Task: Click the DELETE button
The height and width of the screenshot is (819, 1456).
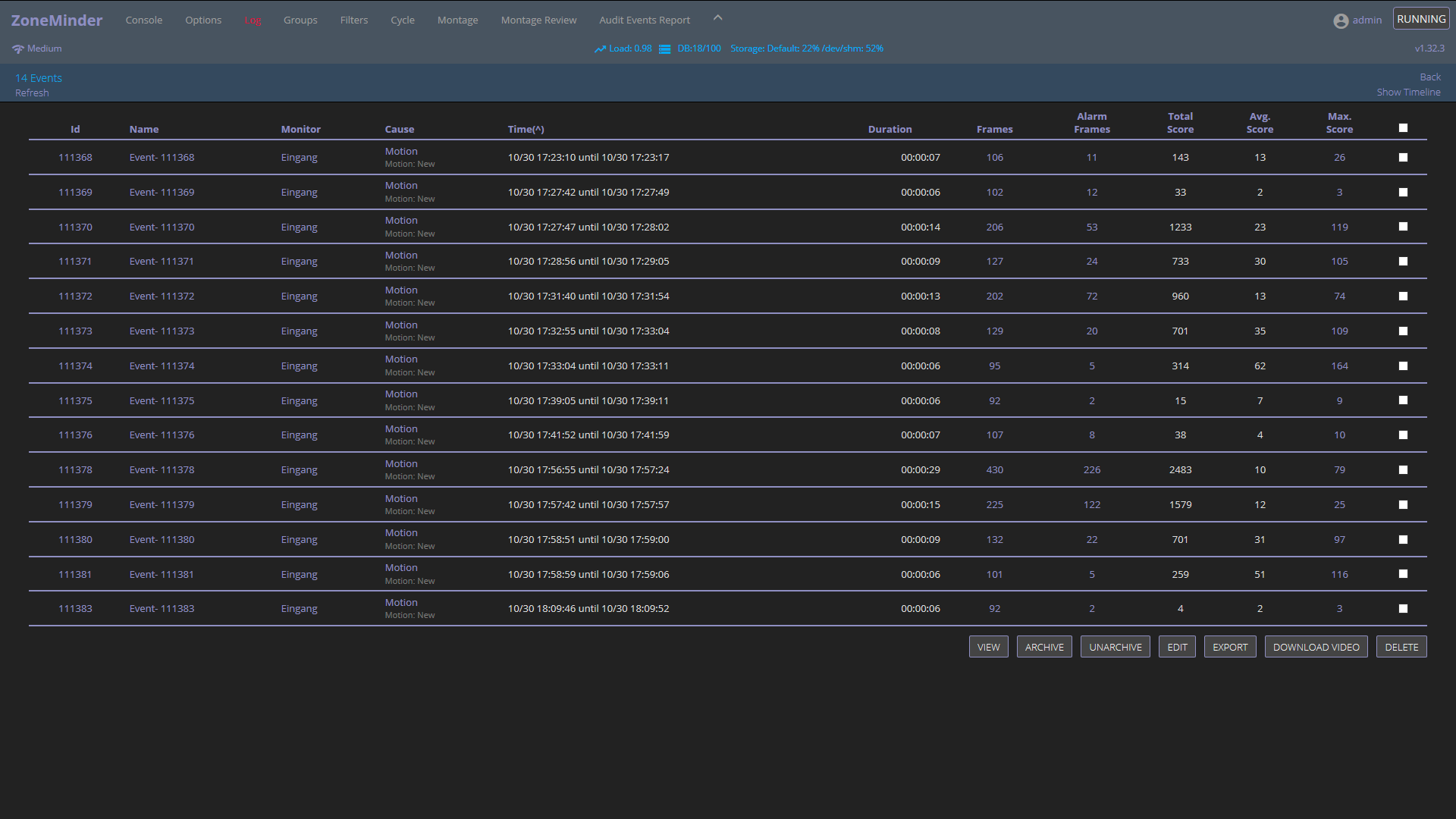Action: (1401, 647)
